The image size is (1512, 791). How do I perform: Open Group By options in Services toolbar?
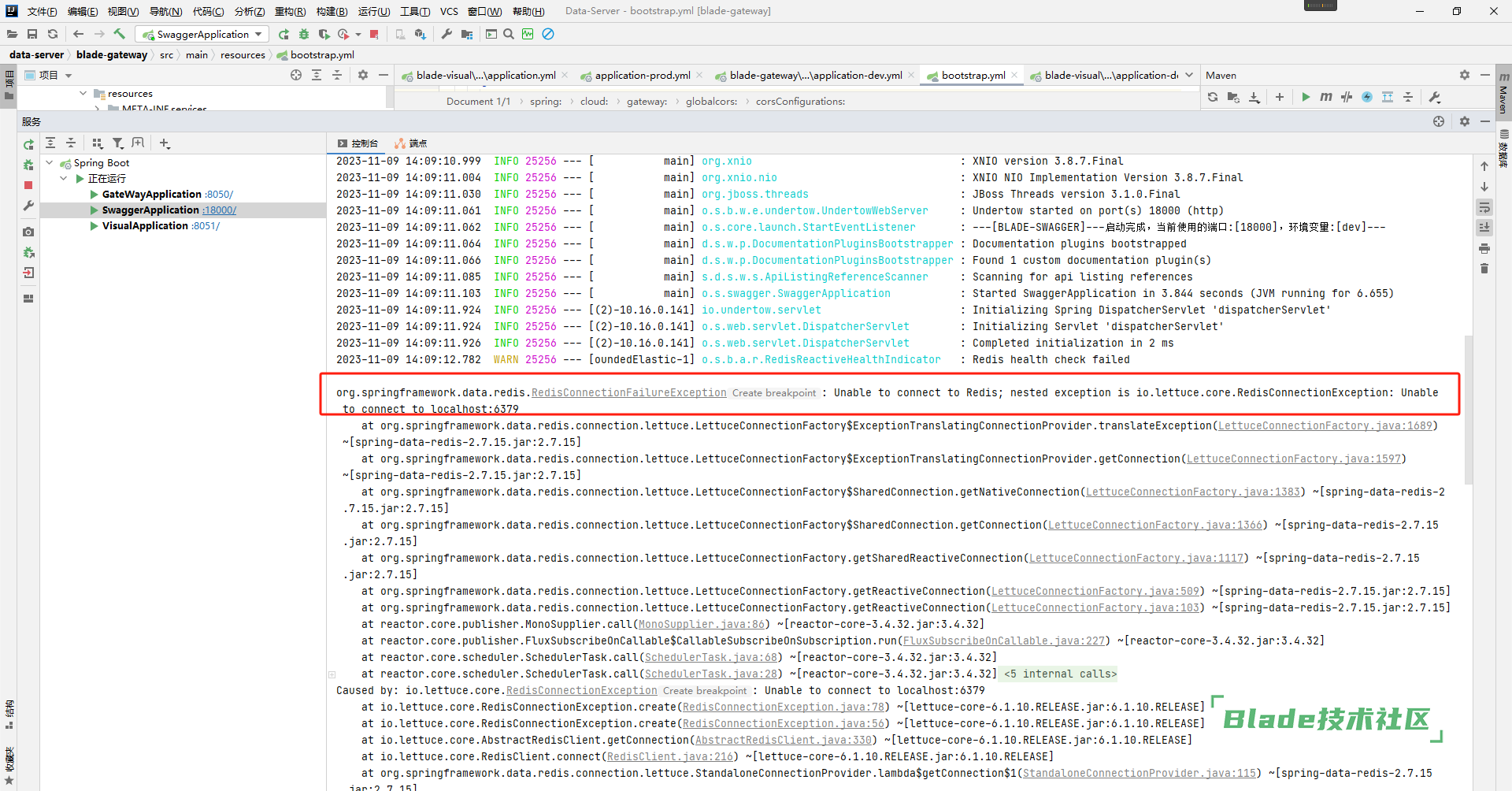(x=98, y=143)
